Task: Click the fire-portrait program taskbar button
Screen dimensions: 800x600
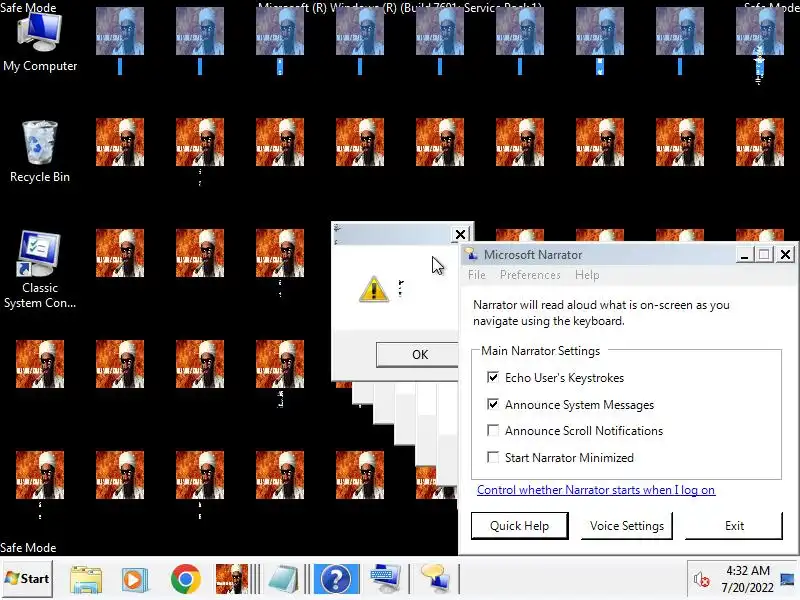Action: 232,579
